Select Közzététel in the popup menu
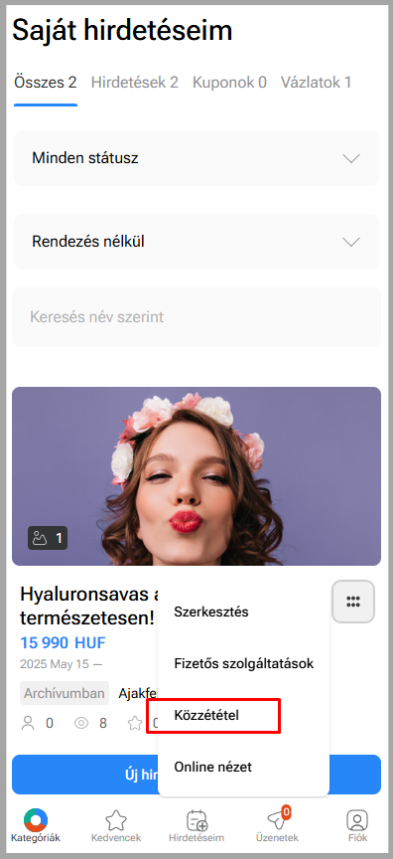 [206, 715]
